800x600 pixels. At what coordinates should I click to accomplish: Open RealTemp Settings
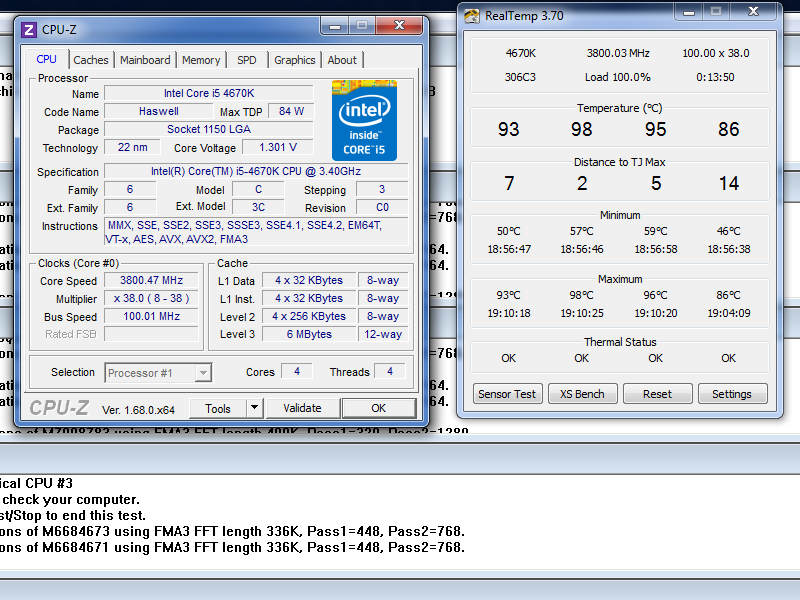tap(732, 394)
